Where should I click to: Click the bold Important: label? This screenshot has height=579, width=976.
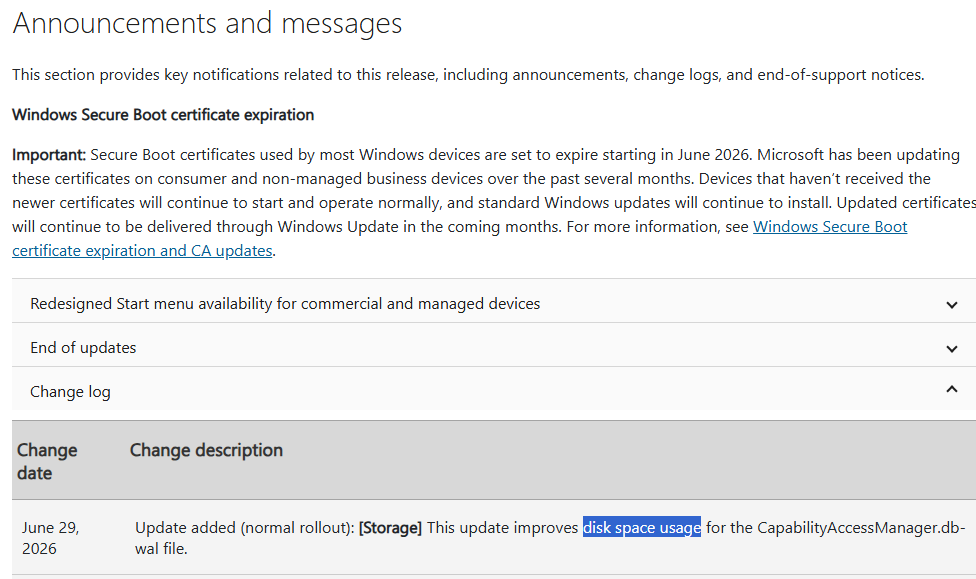(x=49, y=155)
